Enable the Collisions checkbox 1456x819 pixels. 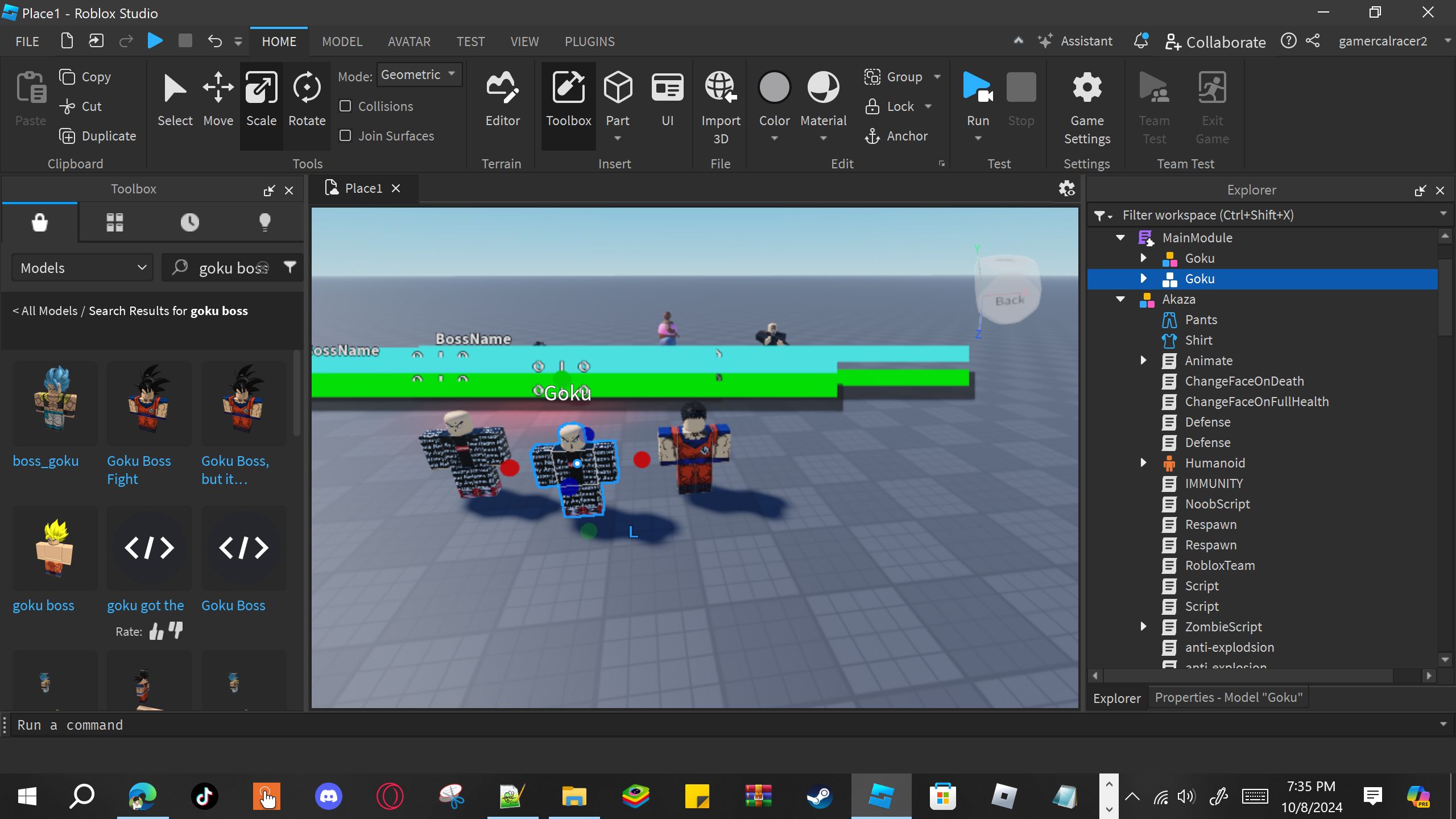[x=345, y=106]
